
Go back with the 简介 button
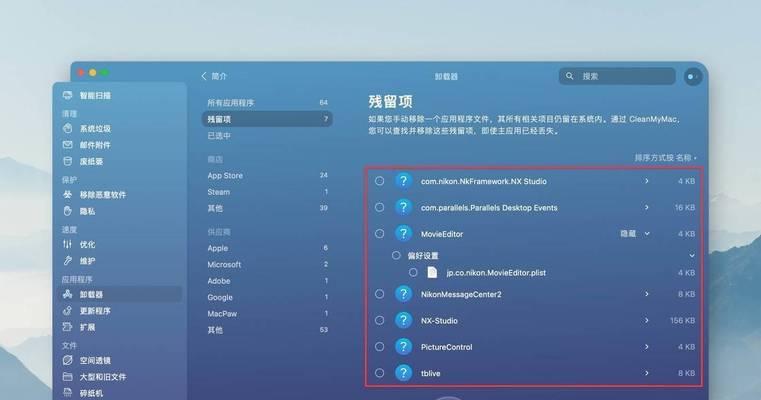(214, 76)
